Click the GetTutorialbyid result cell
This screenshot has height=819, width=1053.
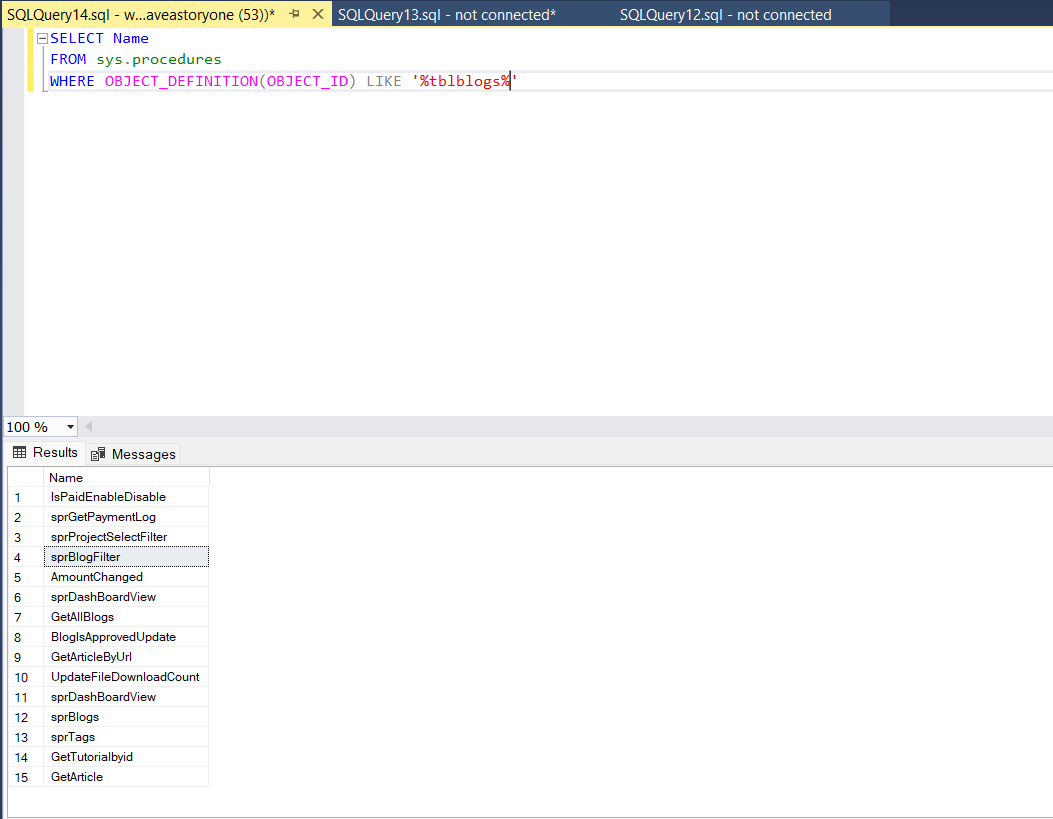92,757
